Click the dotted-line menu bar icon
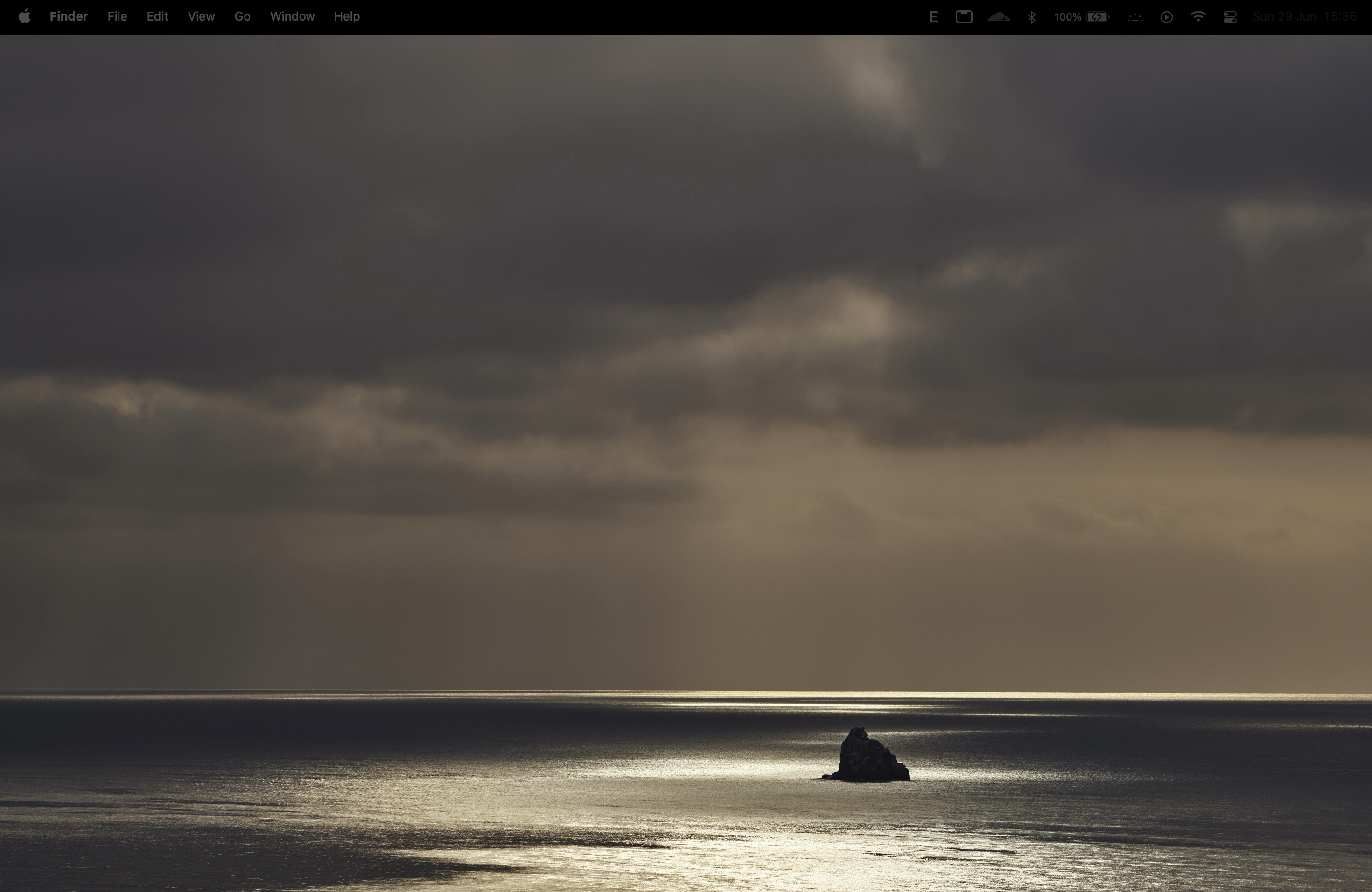This screenshot has width=1372, height=892. tap(1134, 17)
